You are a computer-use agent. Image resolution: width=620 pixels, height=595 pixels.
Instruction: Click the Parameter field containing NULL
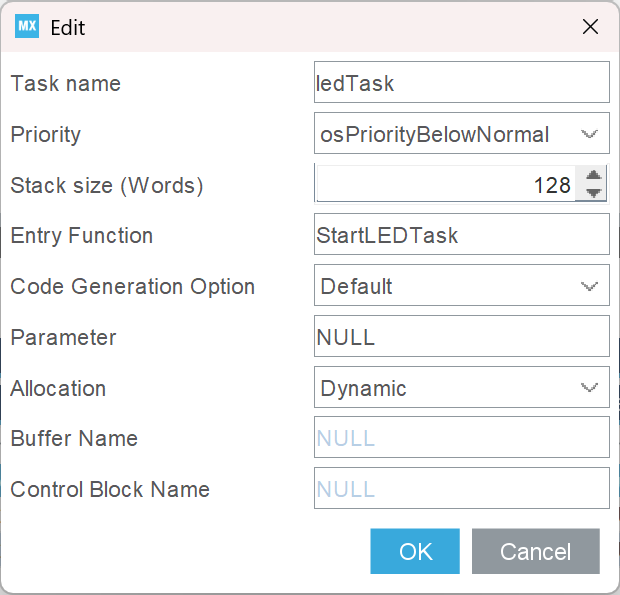[x=461, y=336]
